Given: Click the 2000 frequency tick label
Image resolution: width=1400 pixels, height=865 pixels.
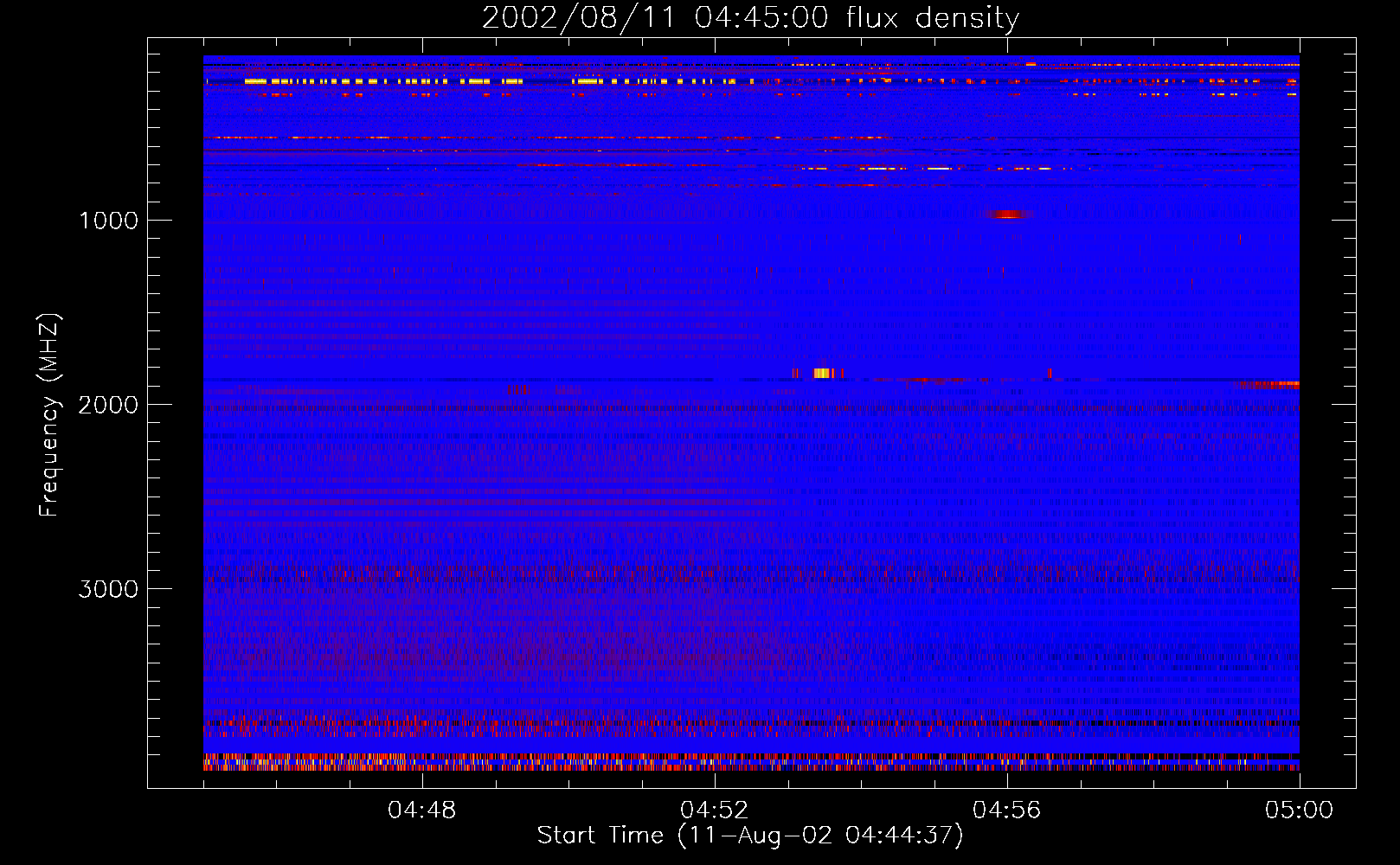Looking at the screenshot, I should click(x=108, y=404).
